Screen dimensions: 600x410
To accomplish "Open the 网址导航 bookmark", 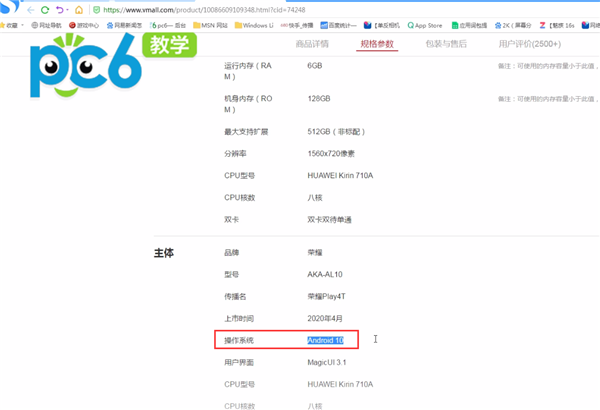I will (x=46, y=25).
